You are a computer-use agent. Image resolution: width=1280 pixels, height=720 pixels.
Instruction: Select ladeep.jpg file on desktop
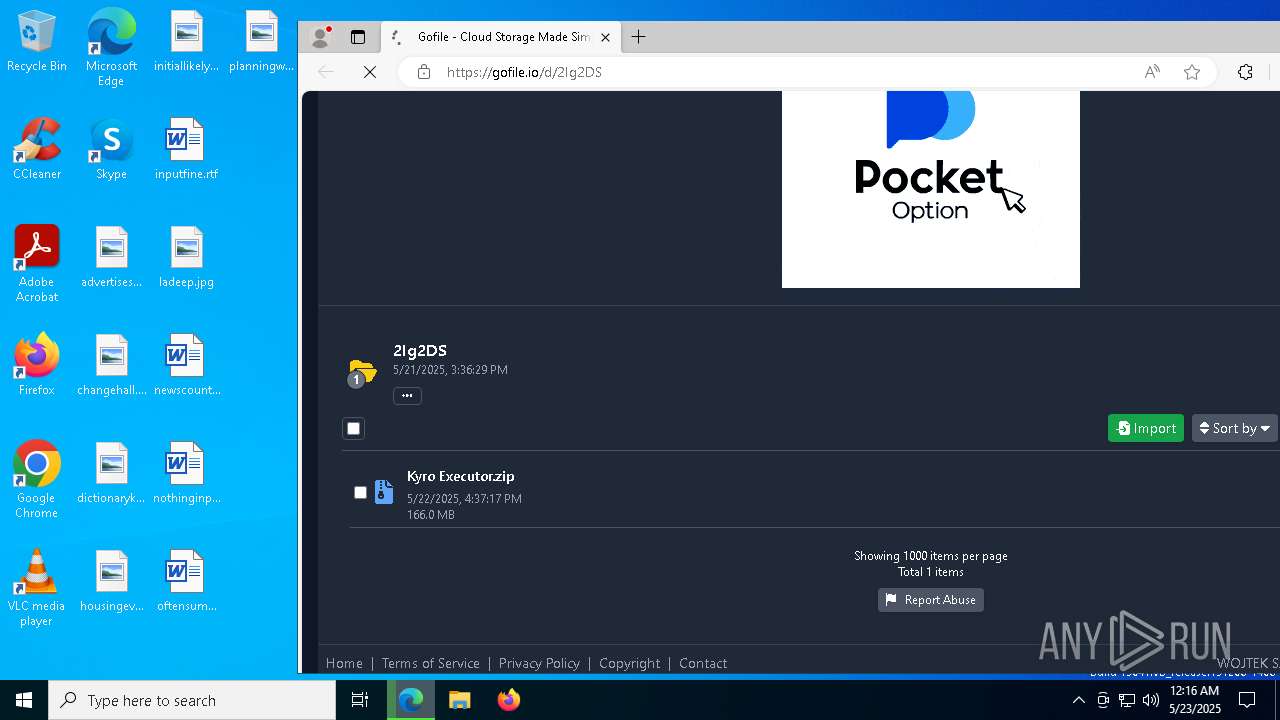(186, 258)
